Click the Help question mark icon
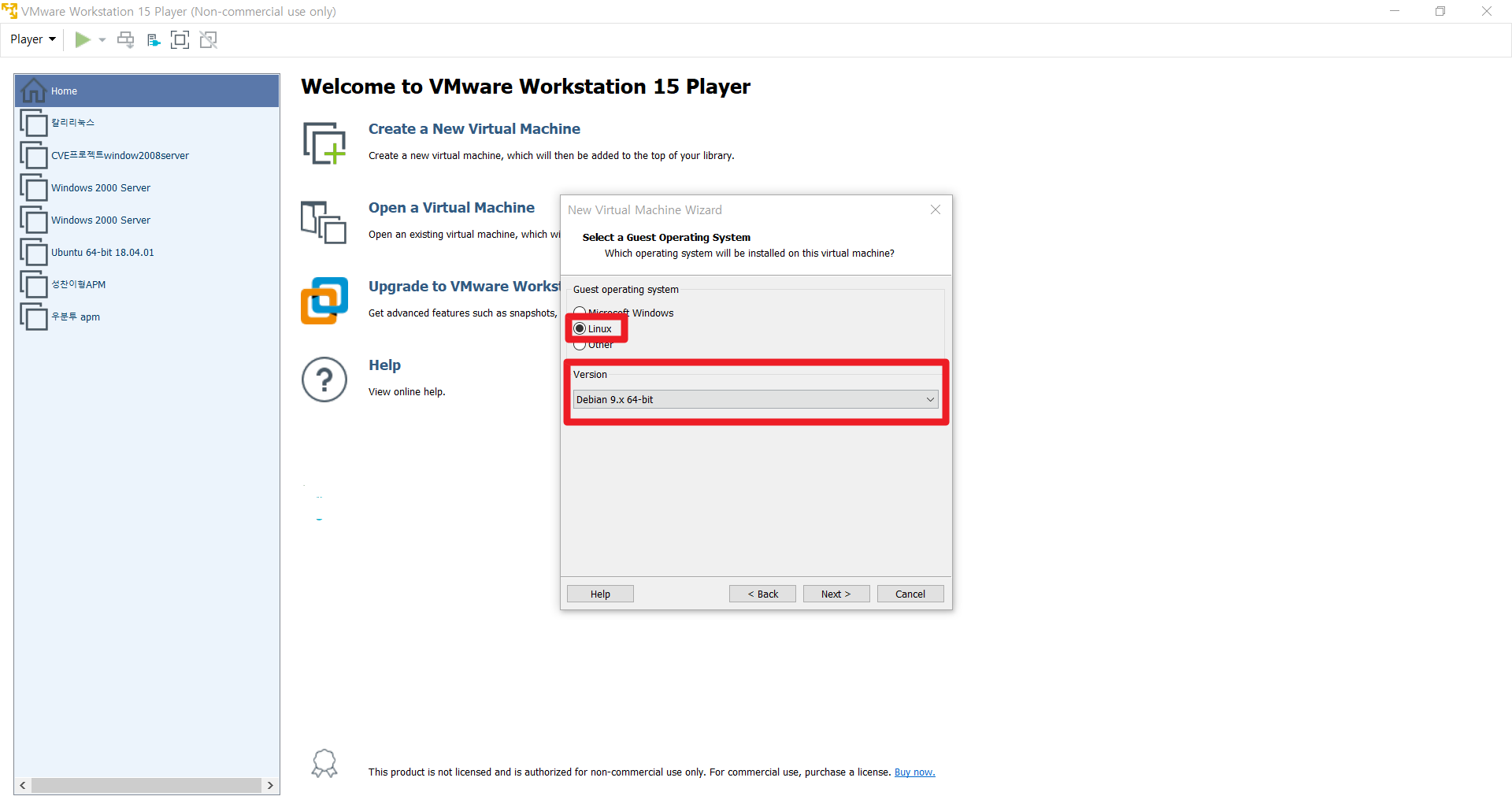 pos(324,380)
